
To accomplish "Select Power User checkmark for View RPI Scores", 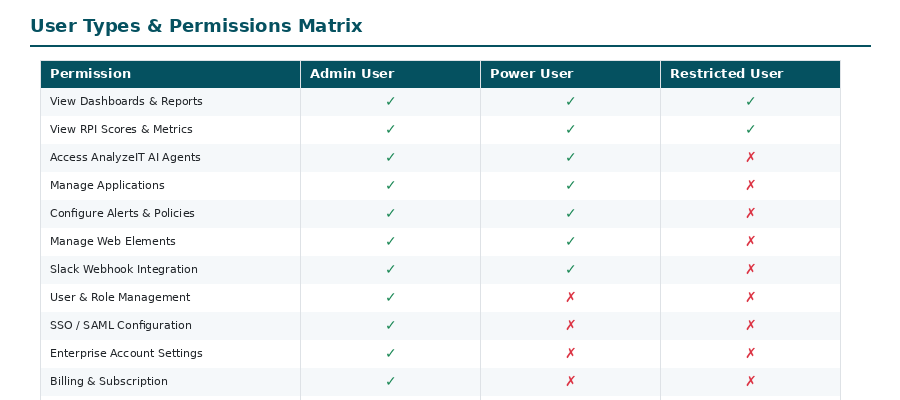I will click(x=570, y=130).
